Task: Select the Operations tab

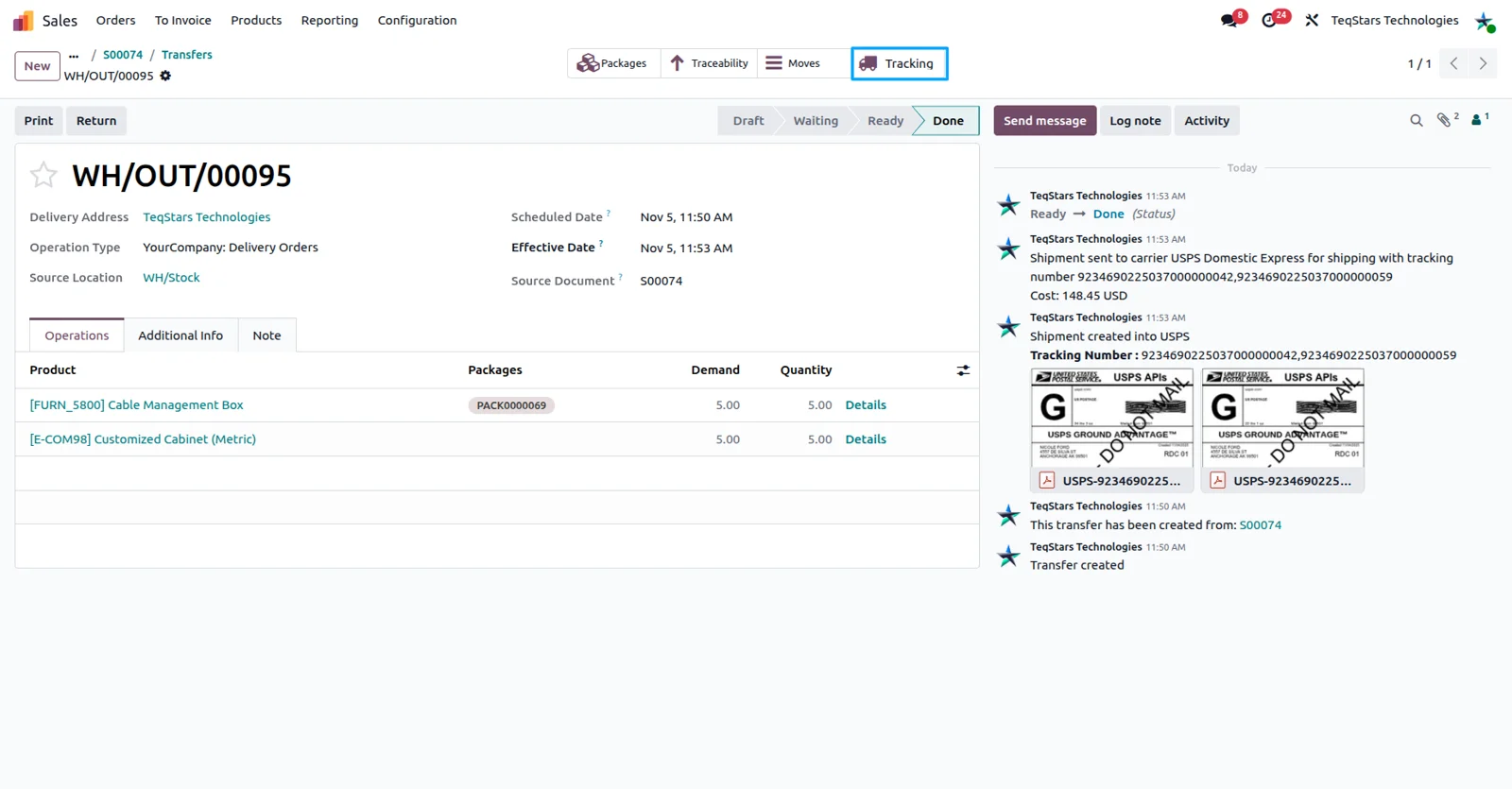Action: [x=77, y=335]
